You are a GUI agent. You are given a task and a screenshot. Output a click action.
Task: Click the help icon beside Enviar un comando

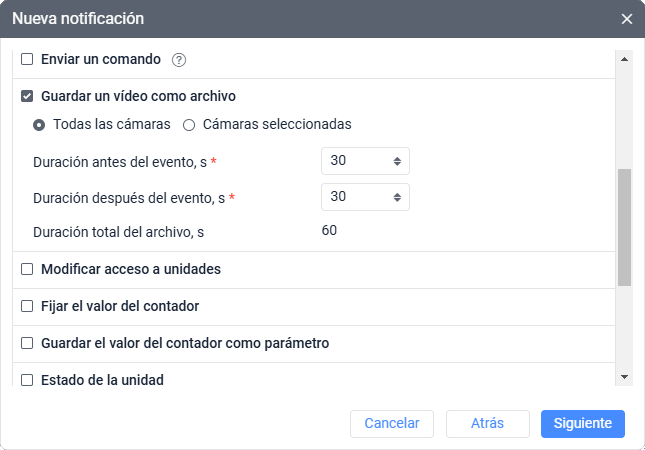tap(179, 60)
